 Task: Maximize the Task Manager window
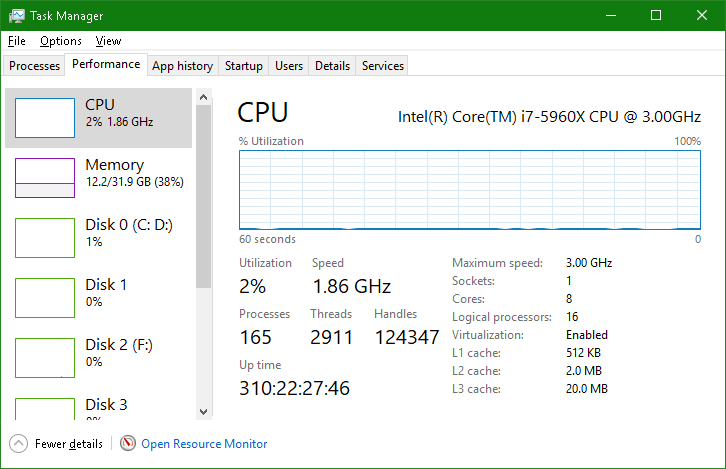point(656,15)
